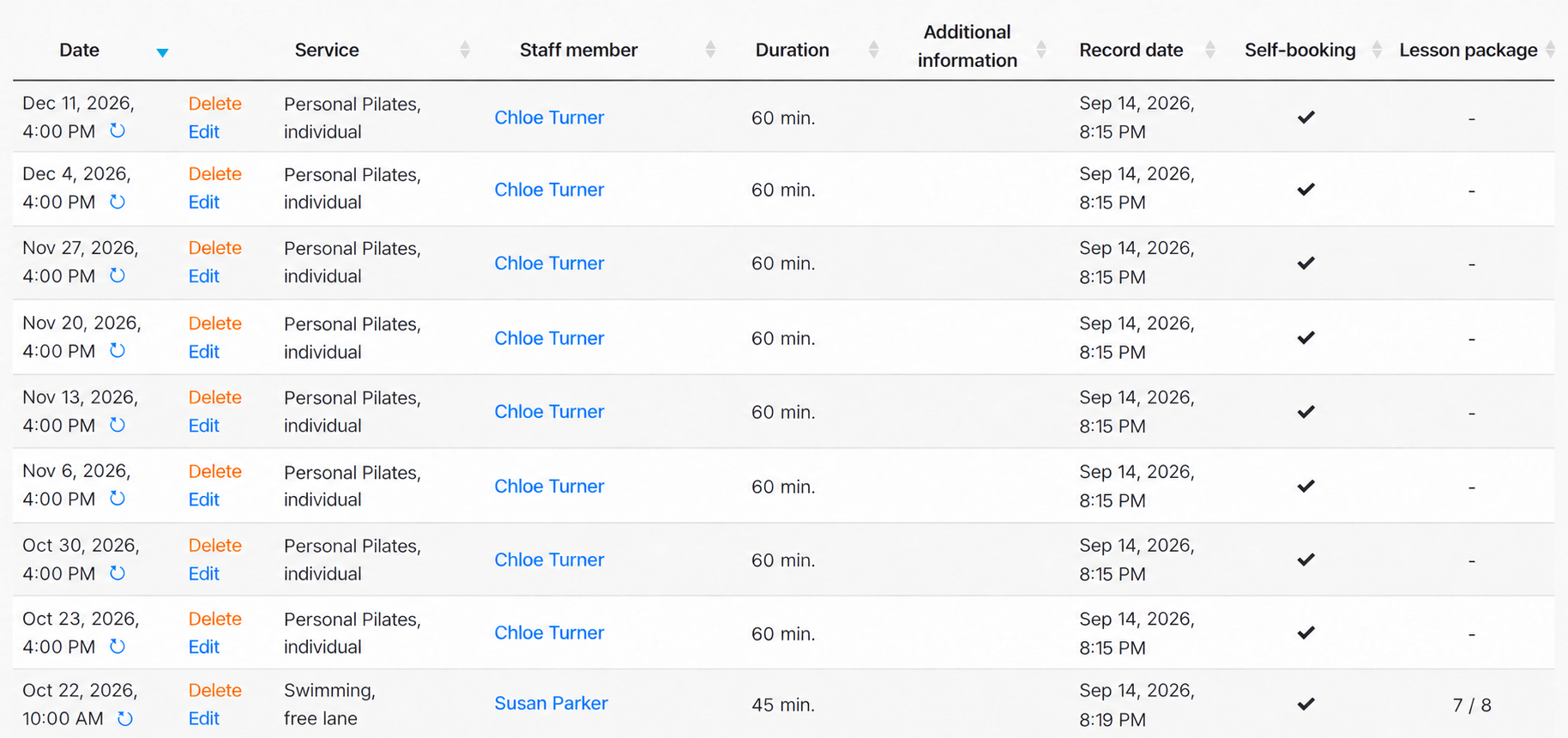The image size is (1568, 738).
Task: Delete the Oct 30, 2026 booking
Action: (x=215, y=546)
